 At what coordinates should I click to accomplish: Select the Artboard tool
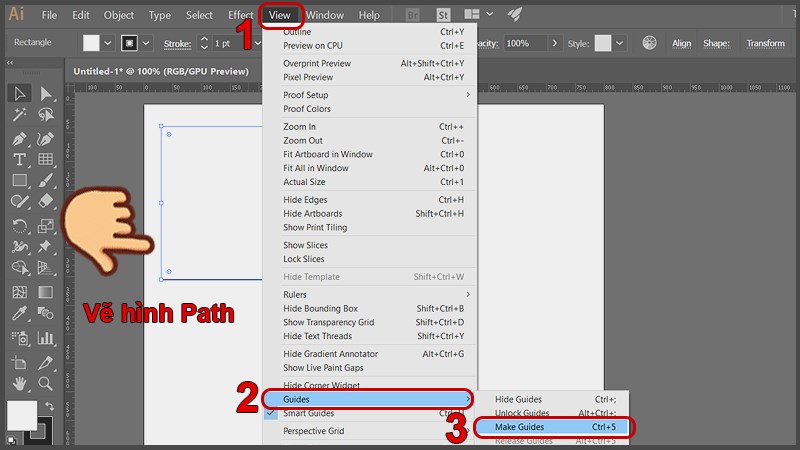19,363
